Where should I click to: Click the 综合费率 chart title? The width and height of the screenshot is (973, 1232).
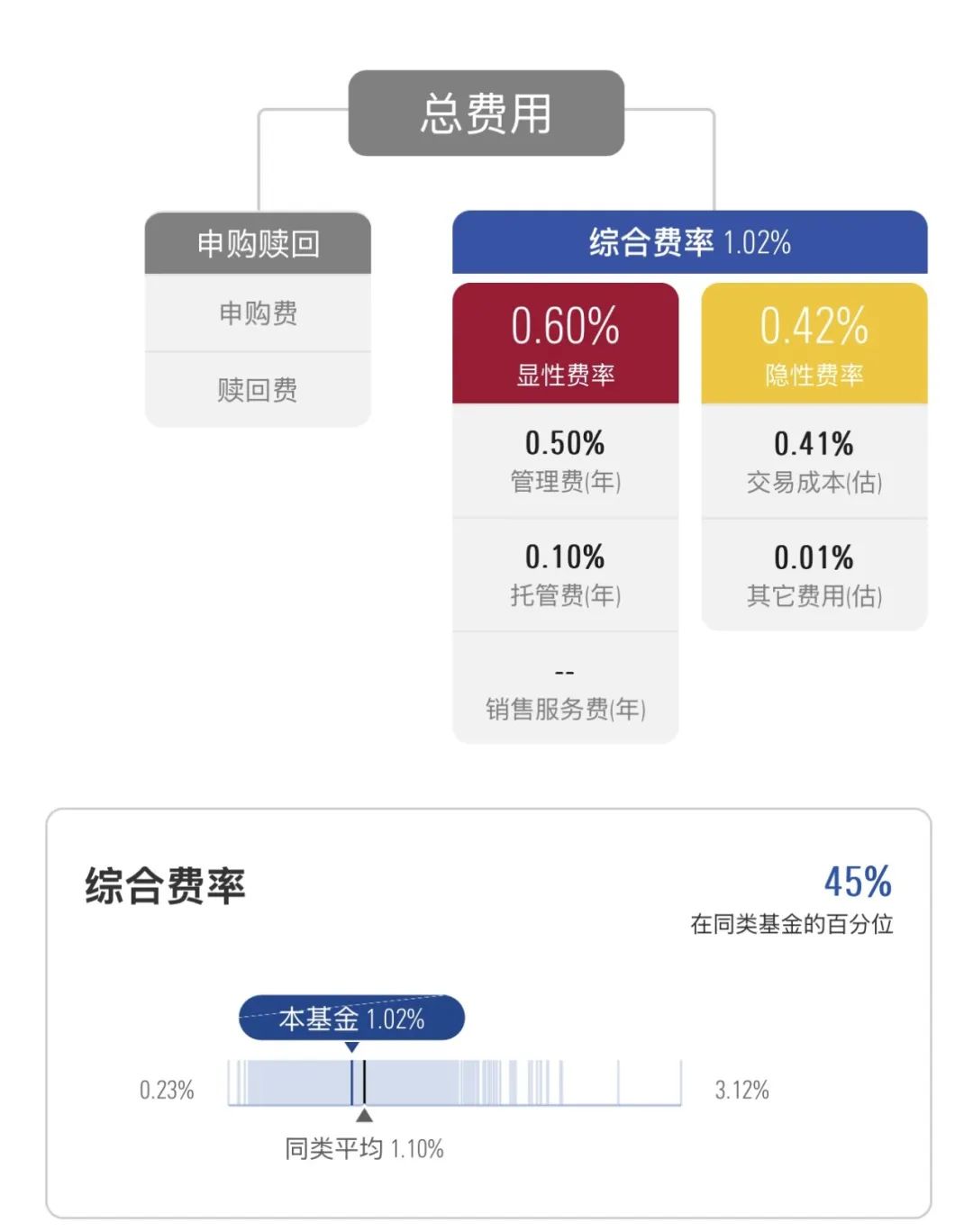click(x=165, y=885)
